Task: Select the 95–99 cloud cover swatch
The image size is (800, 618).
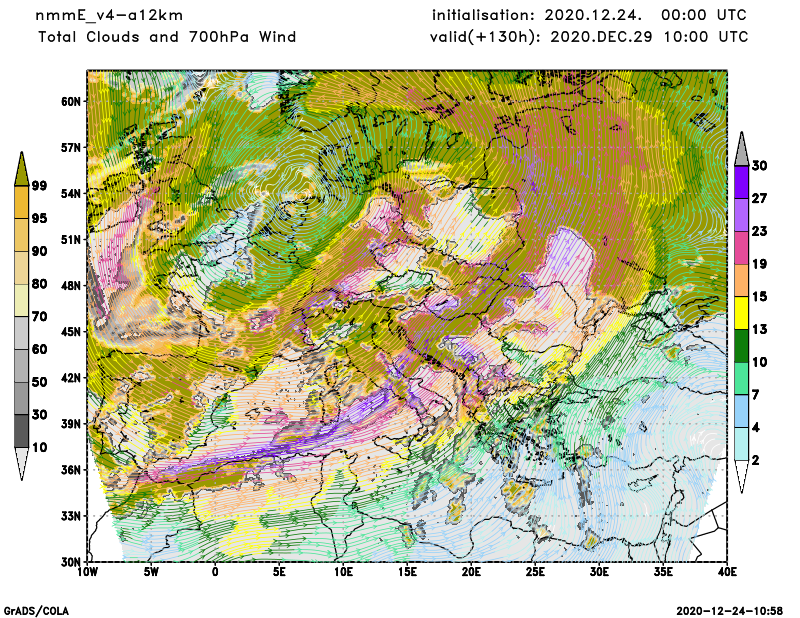Action: 22,201
